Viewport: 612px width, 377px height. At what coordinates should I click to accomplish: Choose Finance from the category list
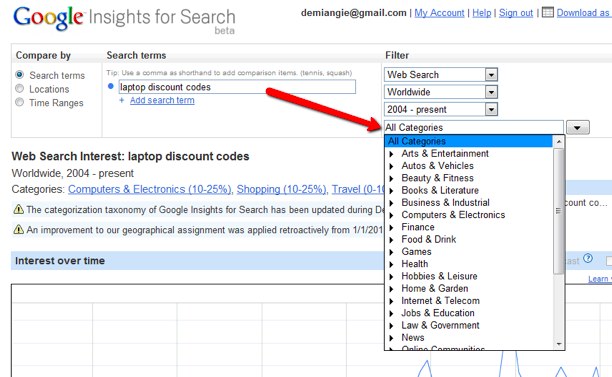(x=418, y=227)
